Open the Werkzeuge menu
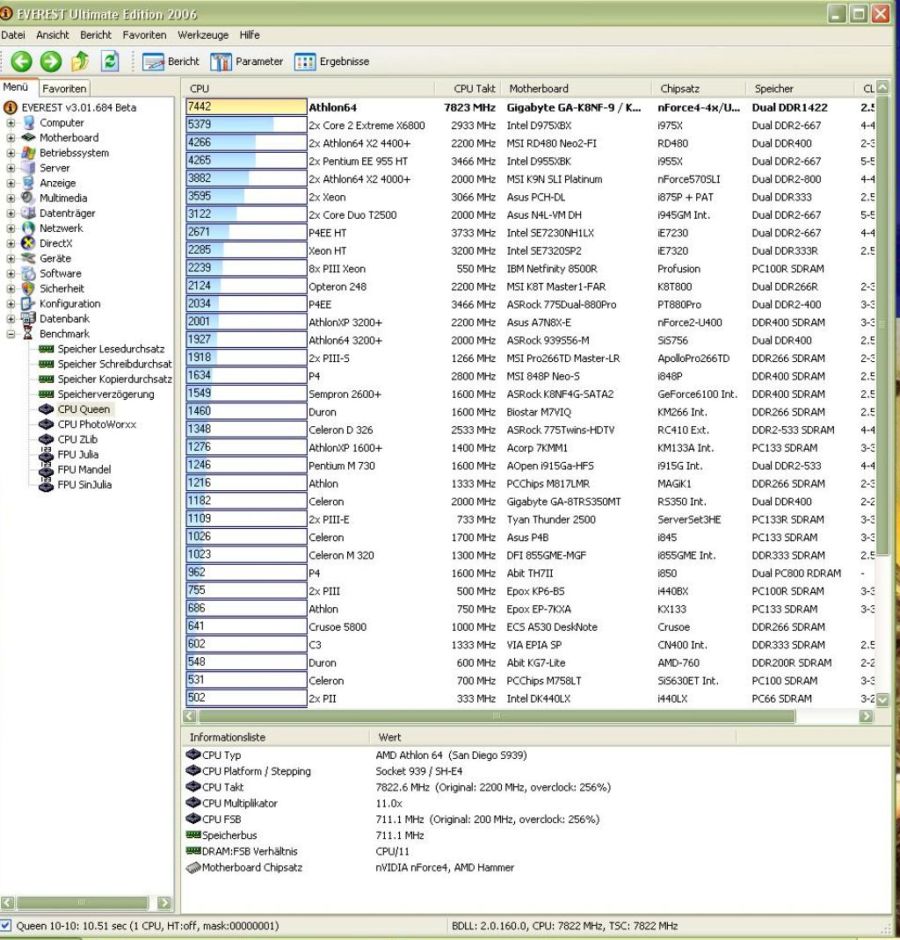900x940 pixels. coord(203,35)
